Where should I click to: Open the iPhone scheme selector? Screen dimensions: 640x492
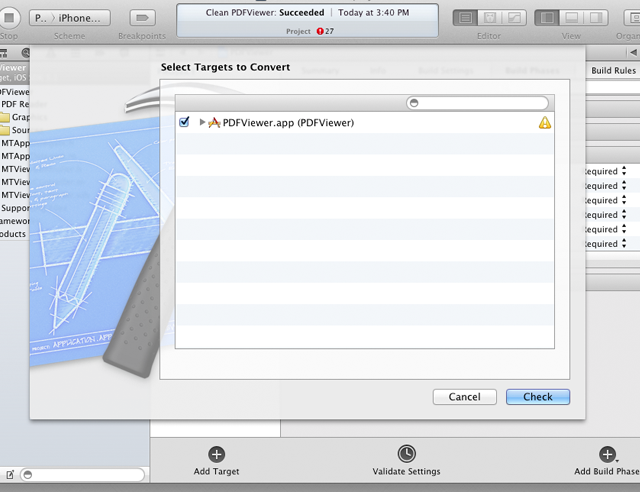79,18
